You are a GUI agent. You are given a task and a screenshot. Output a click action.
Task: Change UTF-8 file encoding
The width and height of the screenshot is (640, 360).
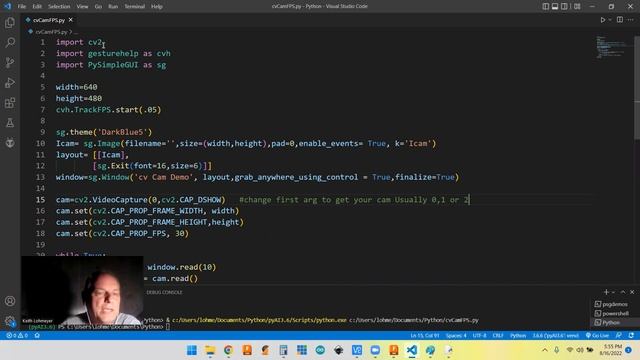click(479, 336)
